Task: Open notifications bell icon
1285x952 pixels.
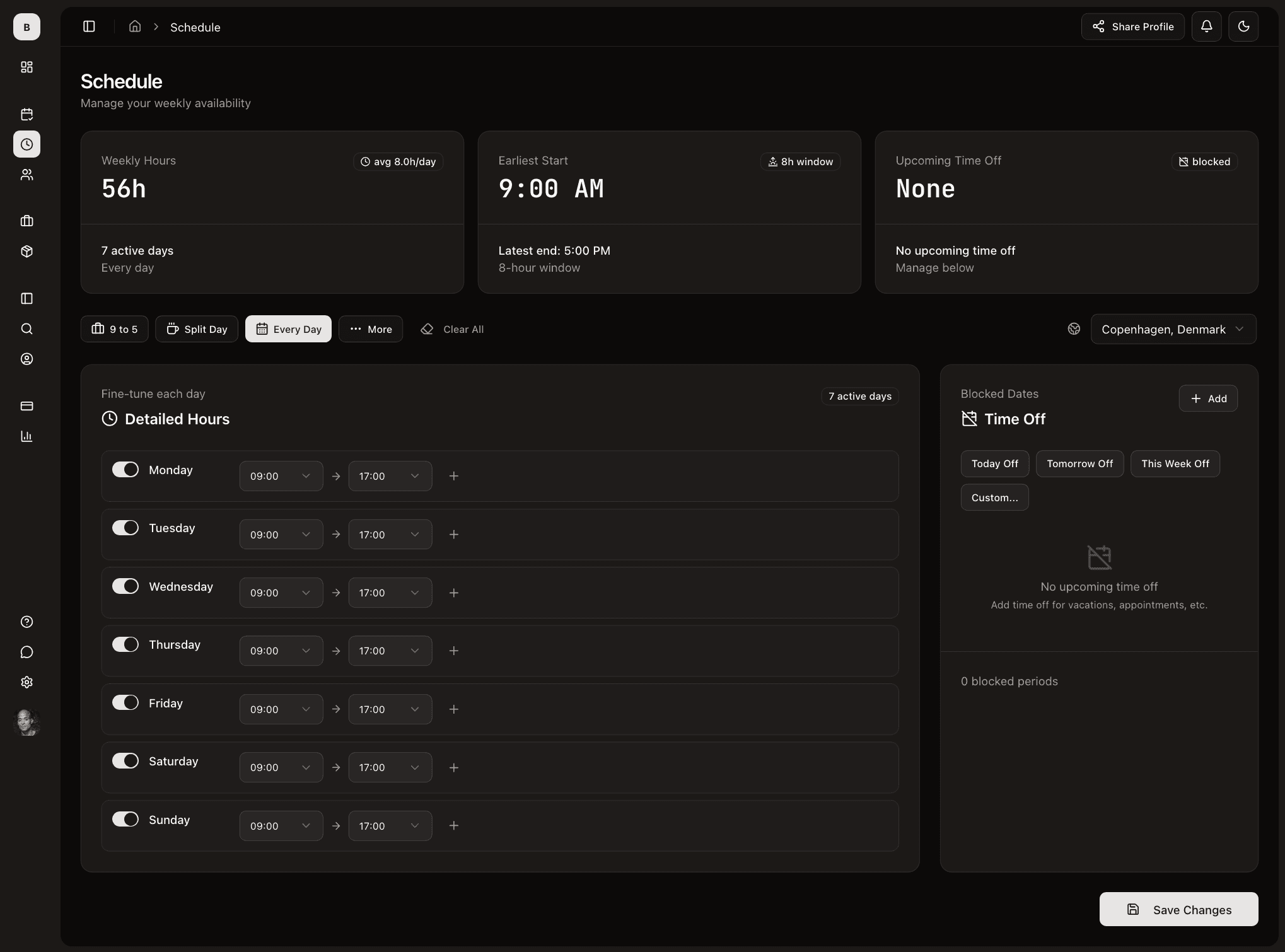Action: pos(1207,26)
